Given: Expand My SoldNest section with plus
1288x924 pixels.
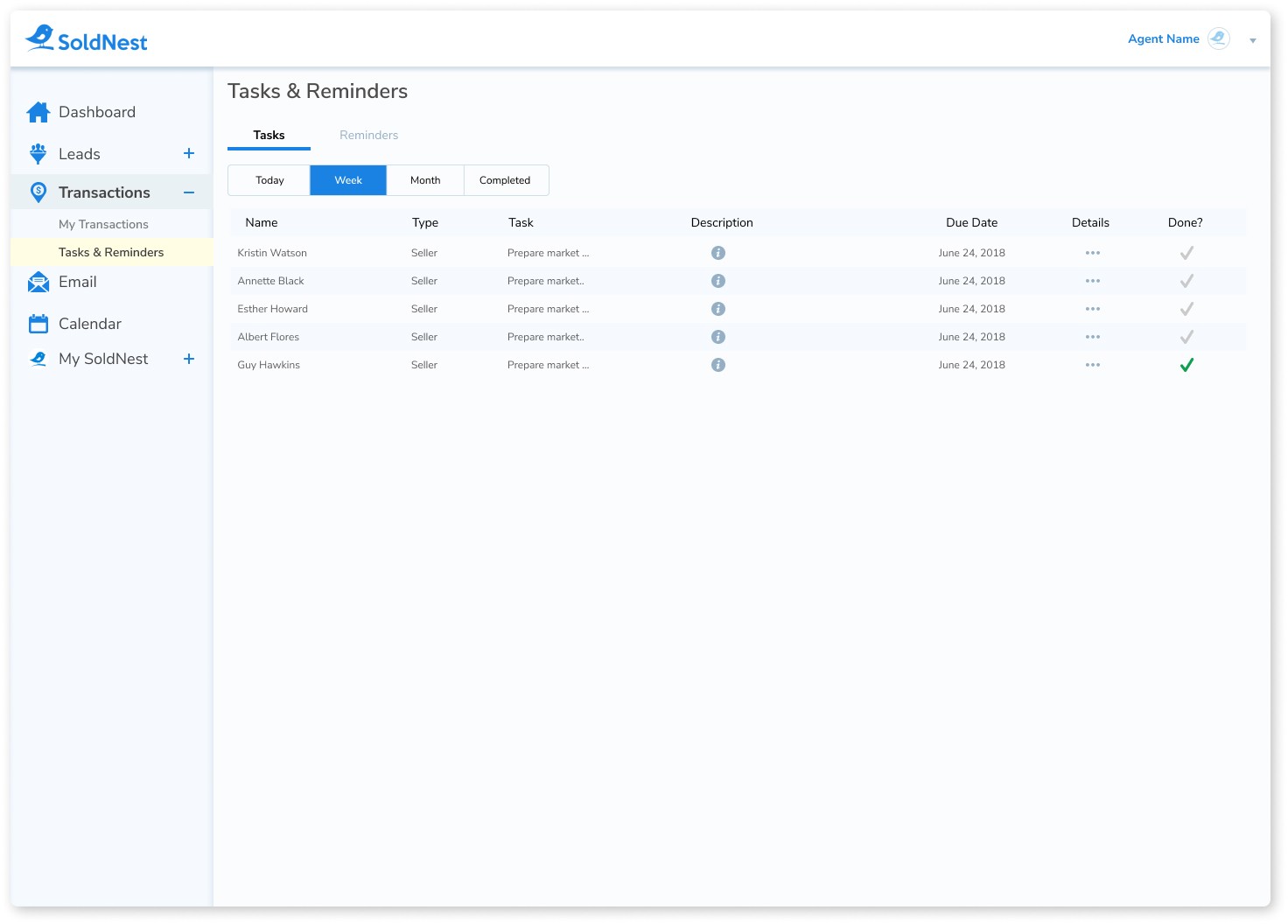Looking at the screenshot, I should click(189, 359).
